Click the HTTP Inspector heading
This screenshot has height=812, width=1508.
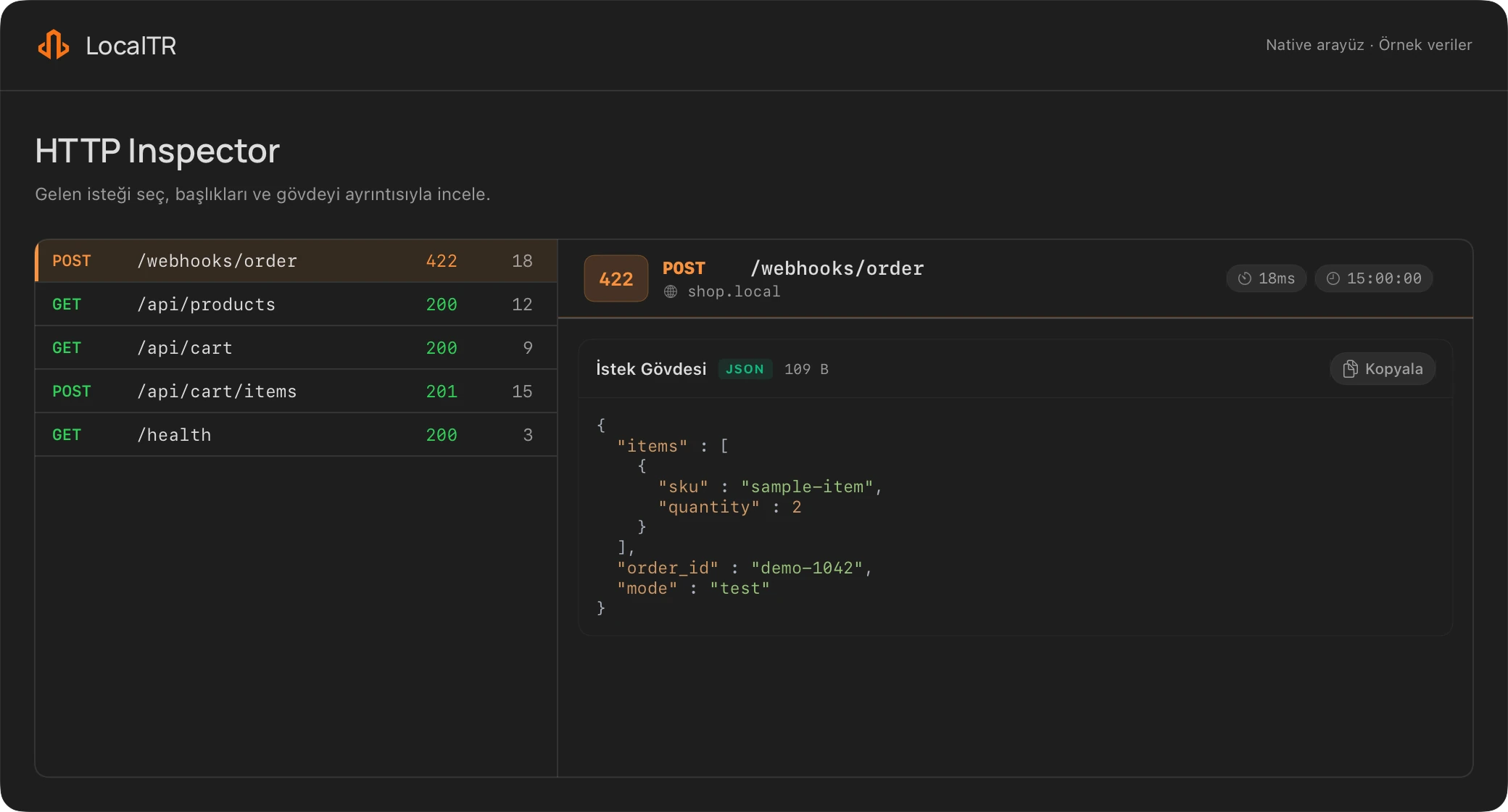click(157, 151)
